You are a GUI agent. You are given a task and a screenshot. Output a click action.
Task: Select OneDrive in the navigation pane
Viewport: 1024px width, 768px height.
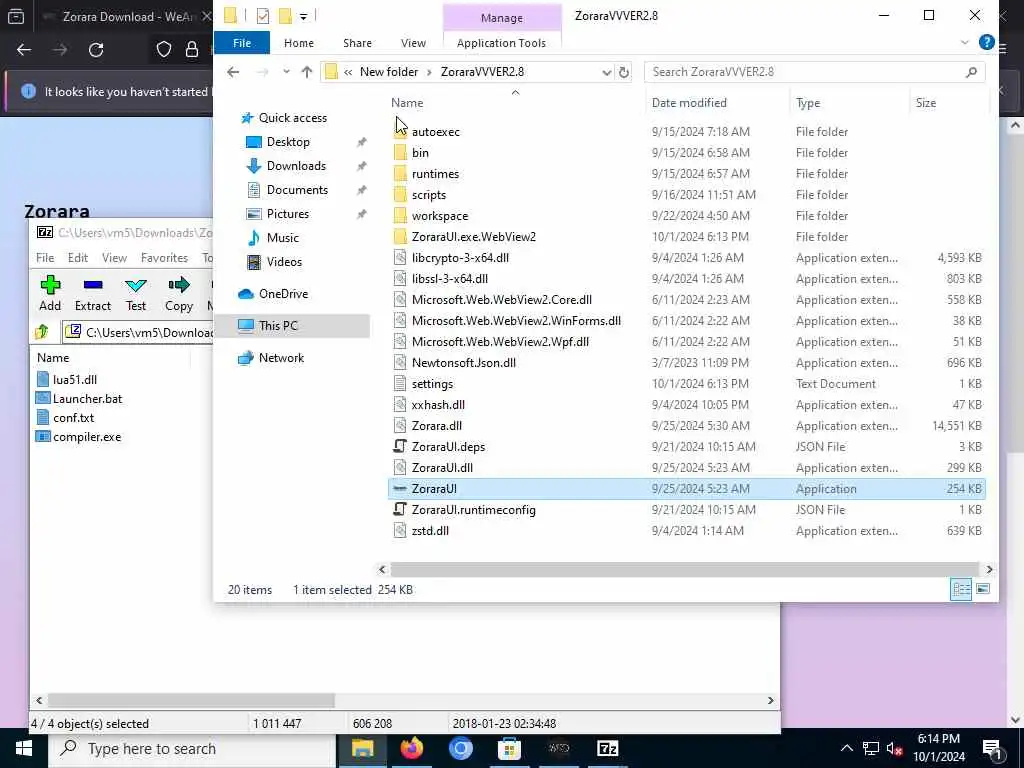(x=283, y=294)
